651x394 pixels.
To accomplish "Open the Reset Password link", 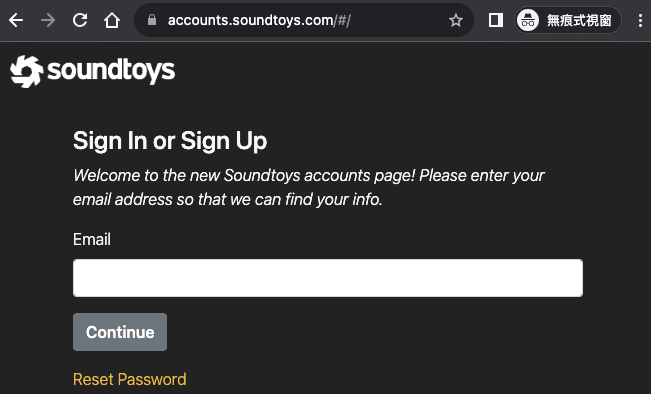I will 130,379.
